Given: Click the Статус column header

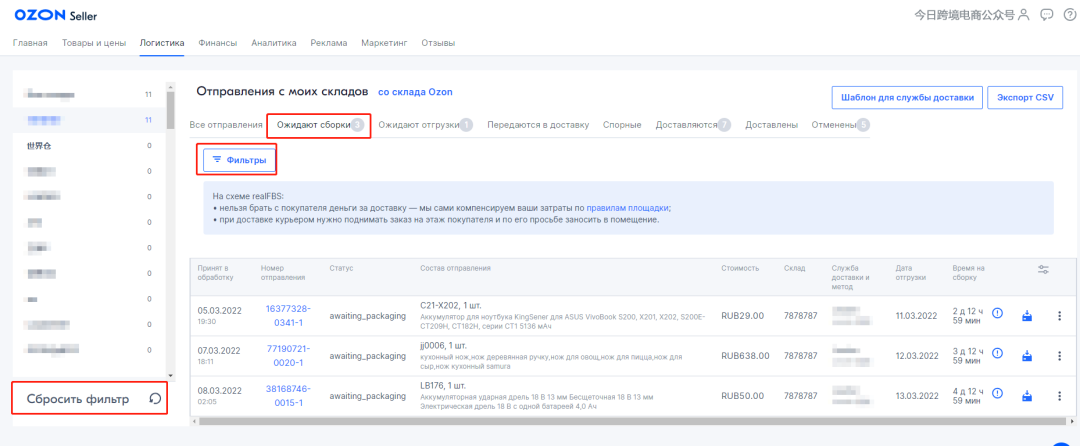Looking at the screenshot, I should pos(341,268).
